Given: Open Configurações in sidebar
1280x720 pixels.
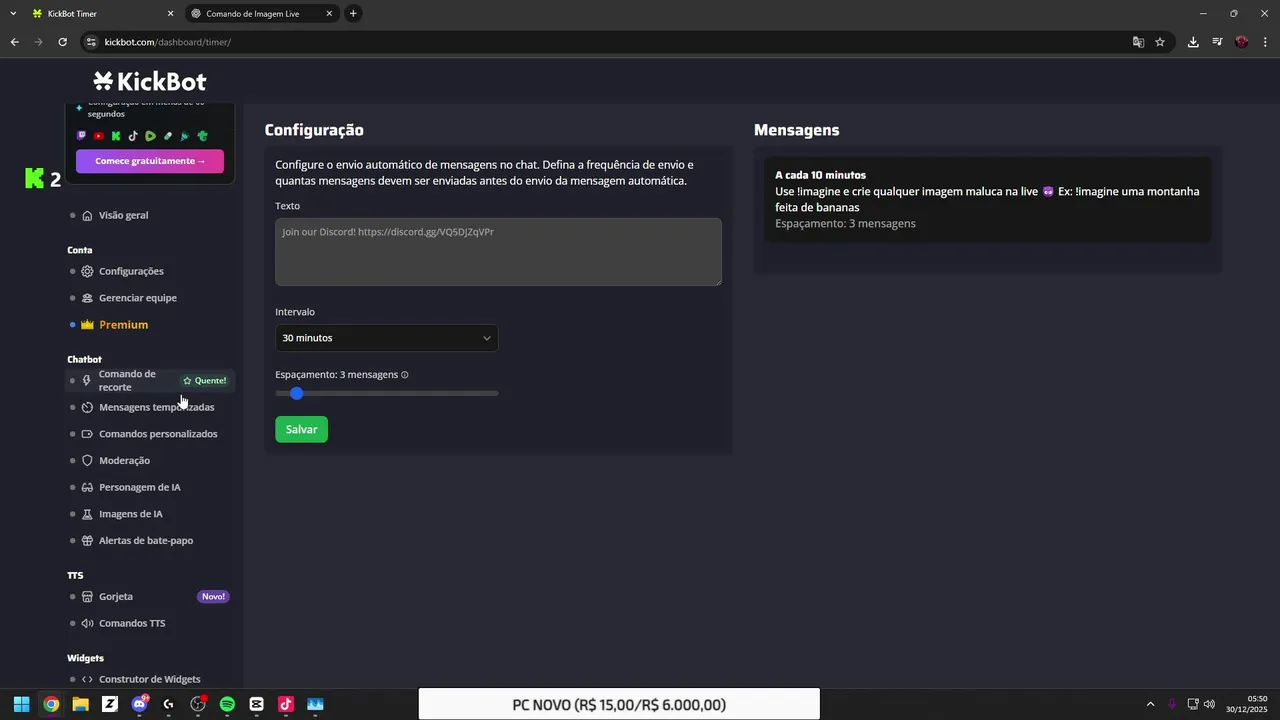Looking at the screenshot, I should 131,271.
